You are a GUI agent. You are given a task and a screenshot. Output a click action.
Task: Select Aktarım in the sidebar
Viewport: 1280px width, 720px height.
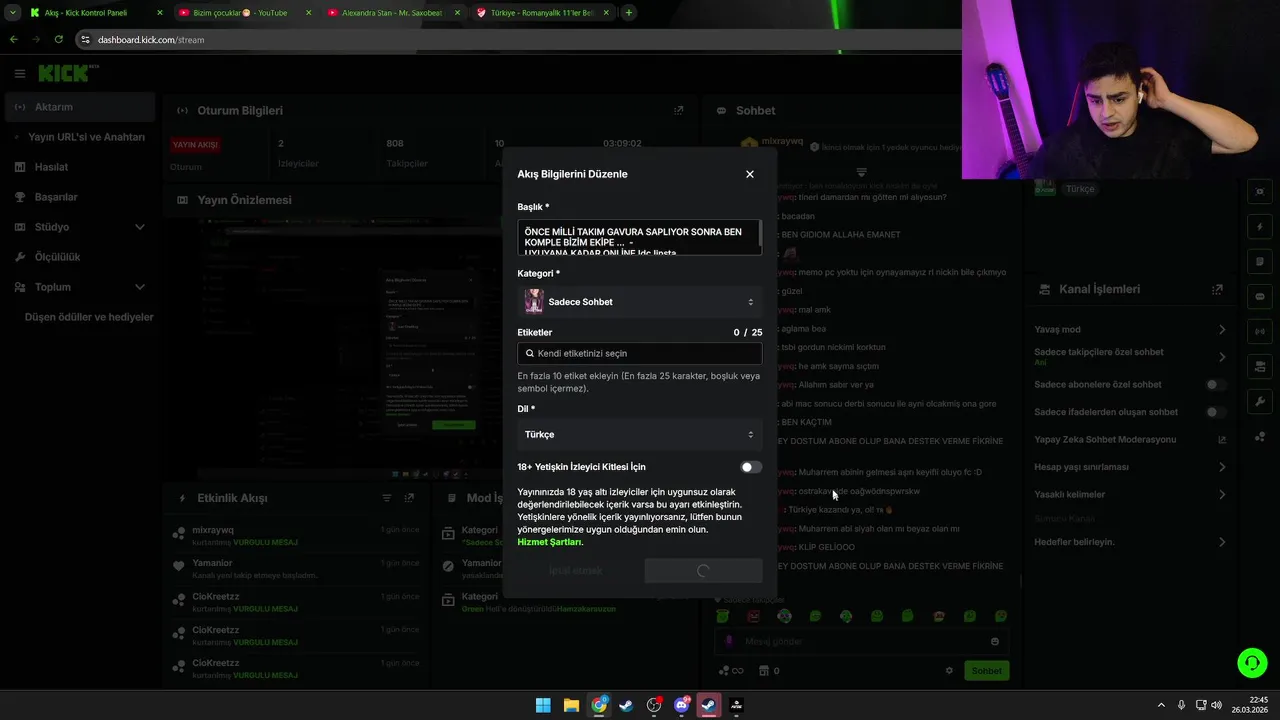point(79,107)
